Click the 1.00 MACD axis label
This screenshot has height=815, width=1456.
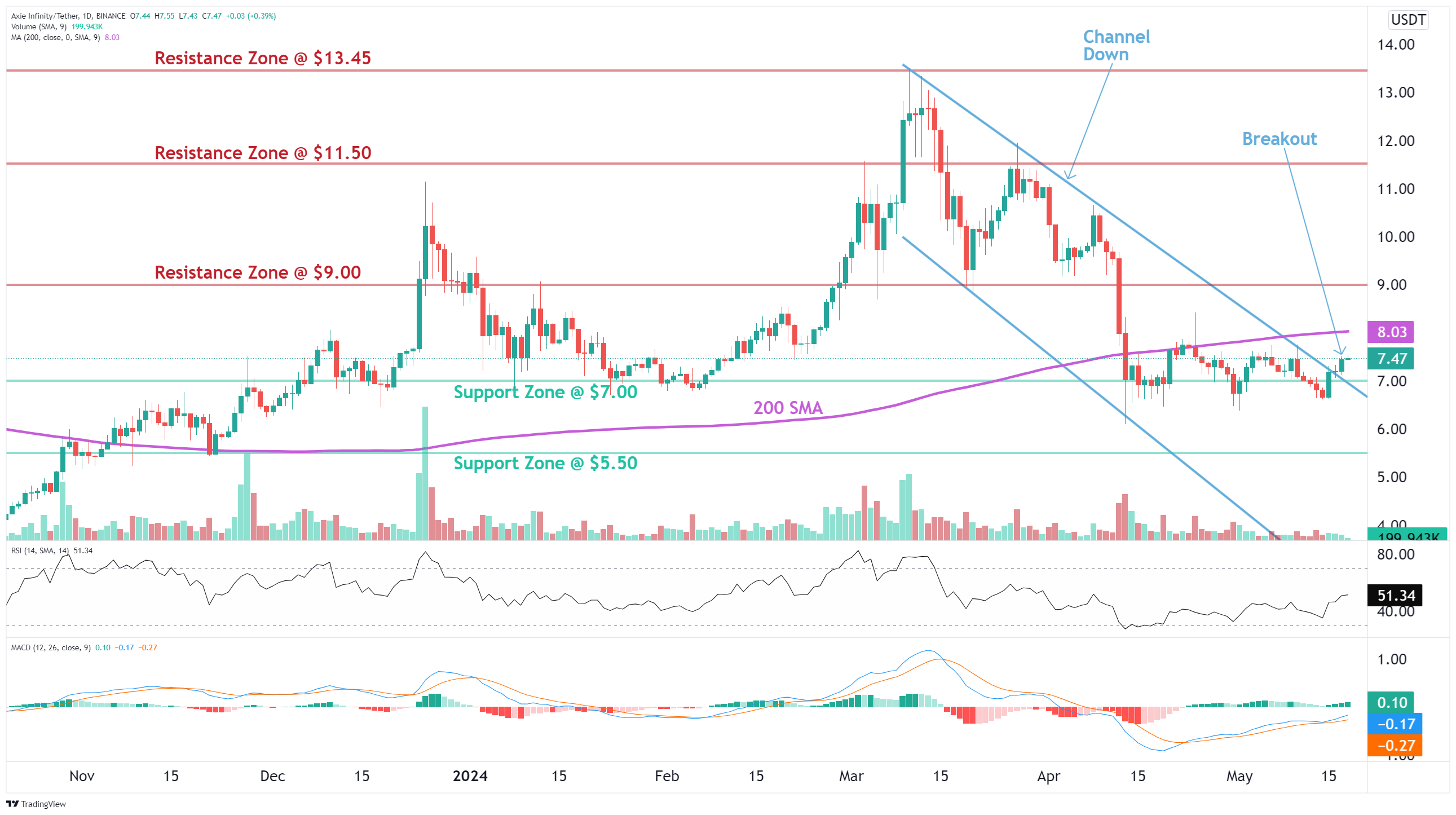(1392, 659)
